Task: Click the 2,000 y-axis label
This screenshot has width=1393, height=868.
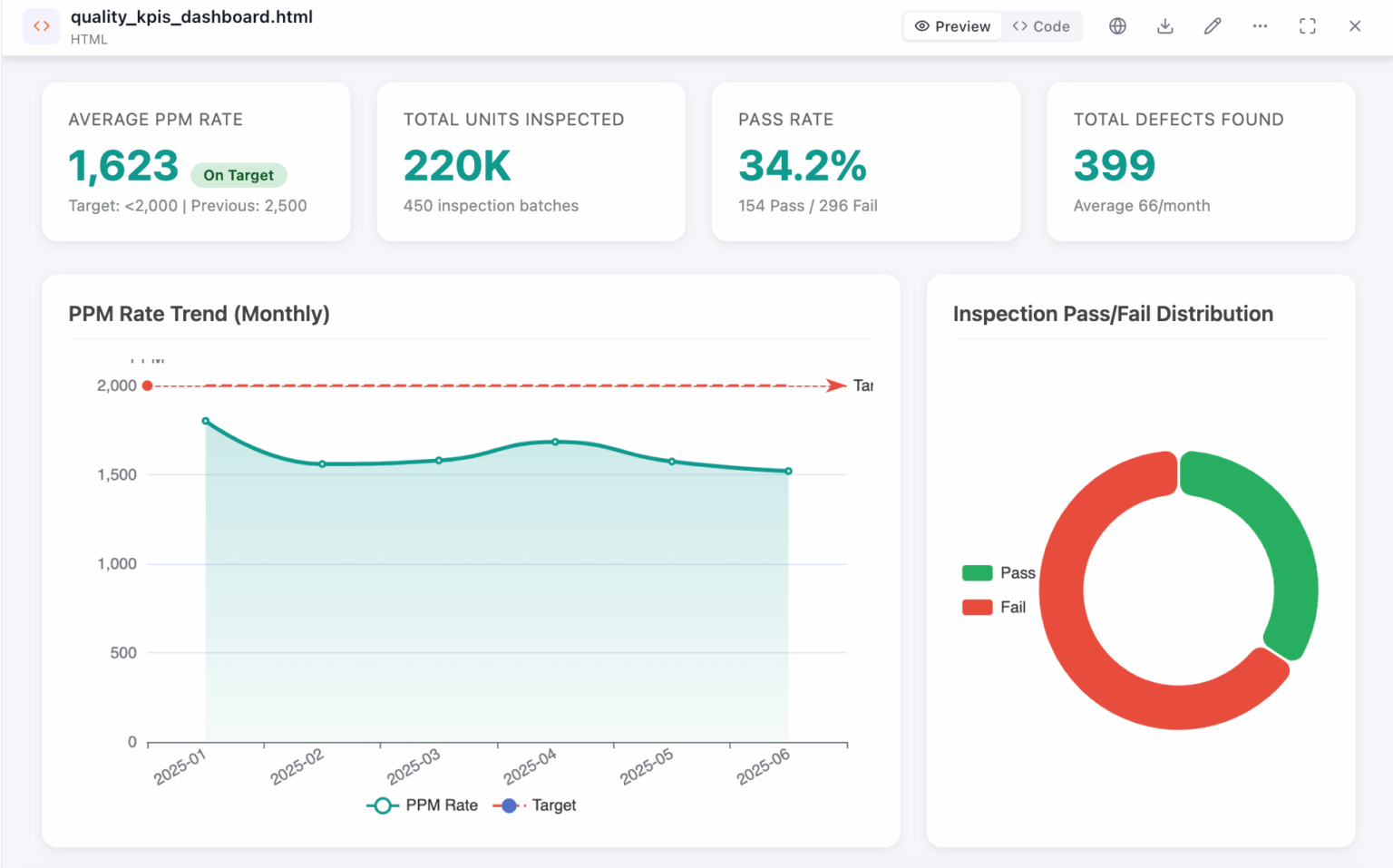Action: coord(117,385)
